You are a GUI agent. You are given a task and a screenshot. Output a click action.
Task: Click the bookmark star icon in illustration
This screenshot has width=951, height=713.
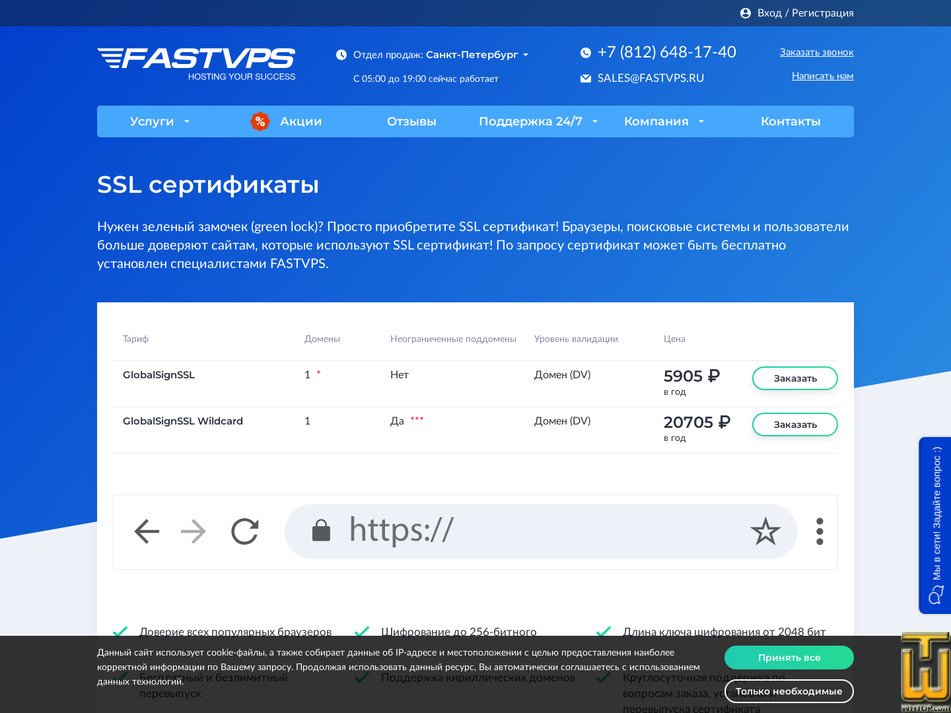[765, 531]
